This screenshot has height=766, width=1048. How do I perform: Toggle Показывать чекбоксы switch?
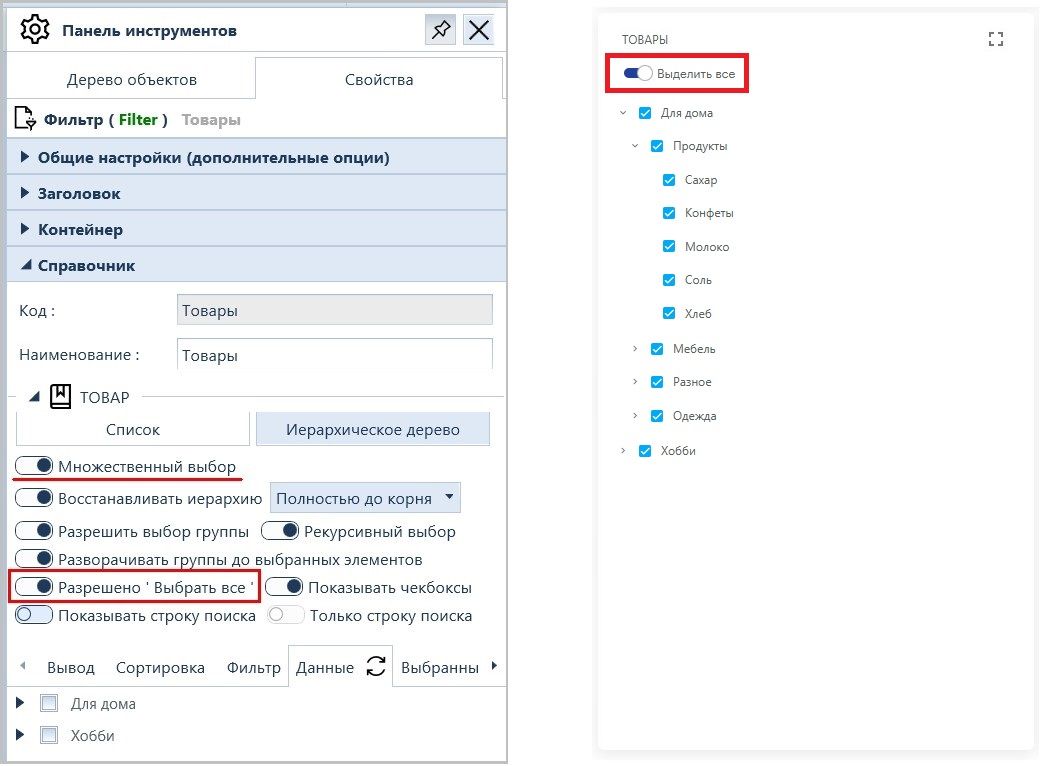point(284,587)
